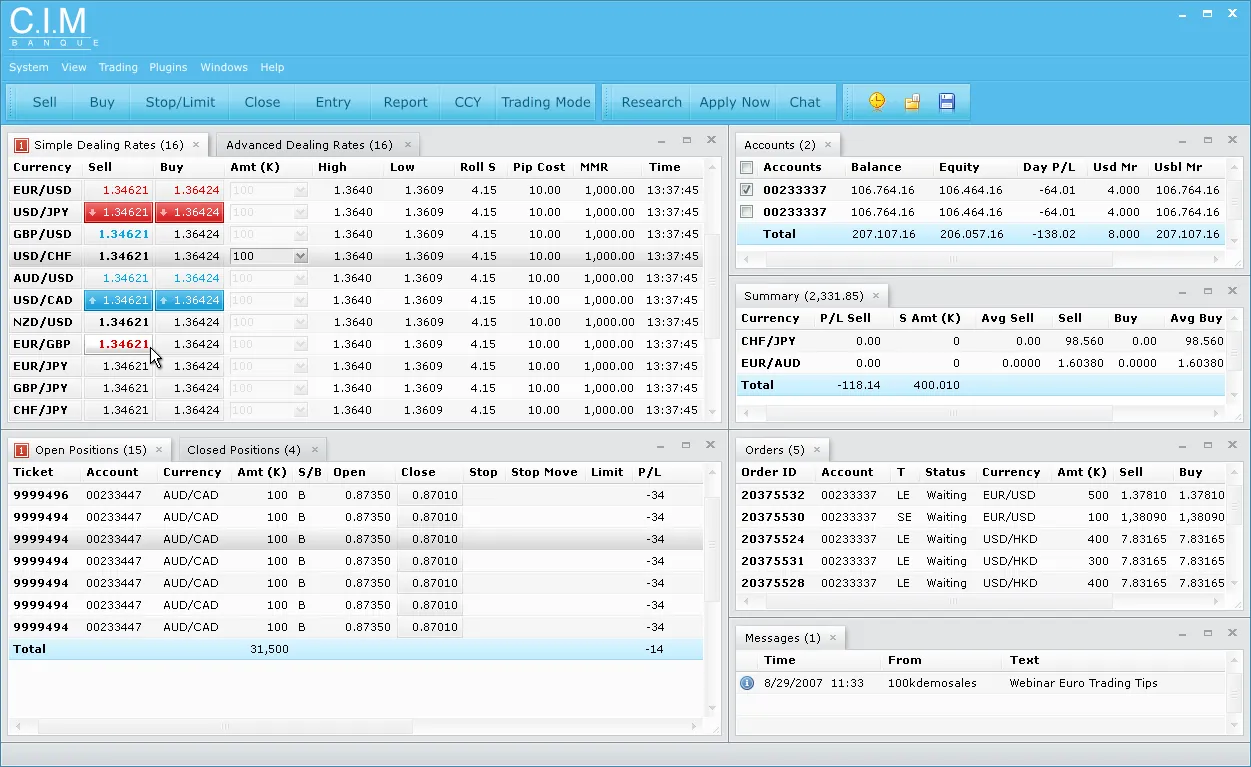Click the red USD/JPY sell rate cell
This screenshot has width=1251, height=767.
(x=118, y=212)
